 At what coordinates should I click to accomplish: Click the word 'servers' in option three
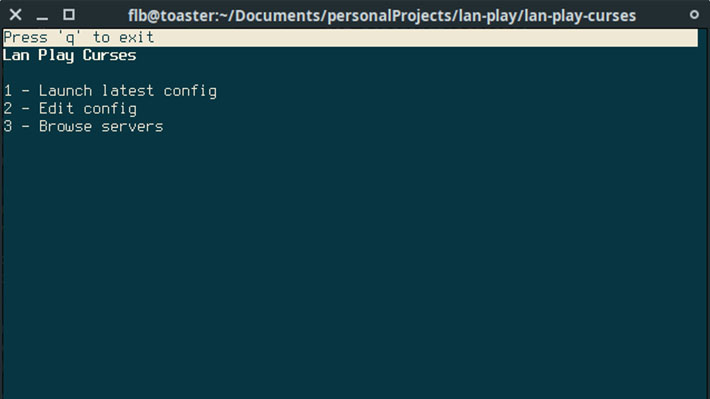pyautogui.click(x=132, y=126)
